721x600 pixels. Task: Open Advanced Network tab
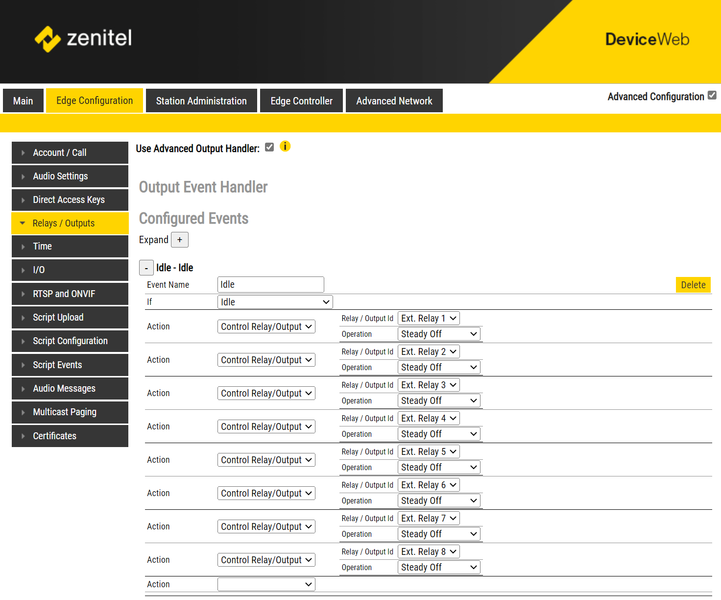[394, 101]
